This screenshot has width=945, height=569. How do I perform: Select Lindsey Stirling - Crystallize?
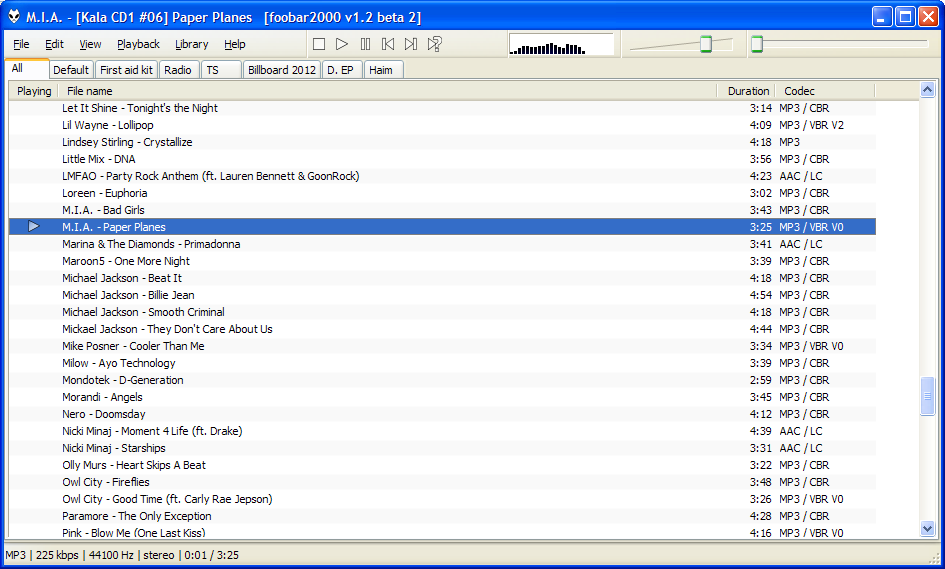[x=442, y=142]
